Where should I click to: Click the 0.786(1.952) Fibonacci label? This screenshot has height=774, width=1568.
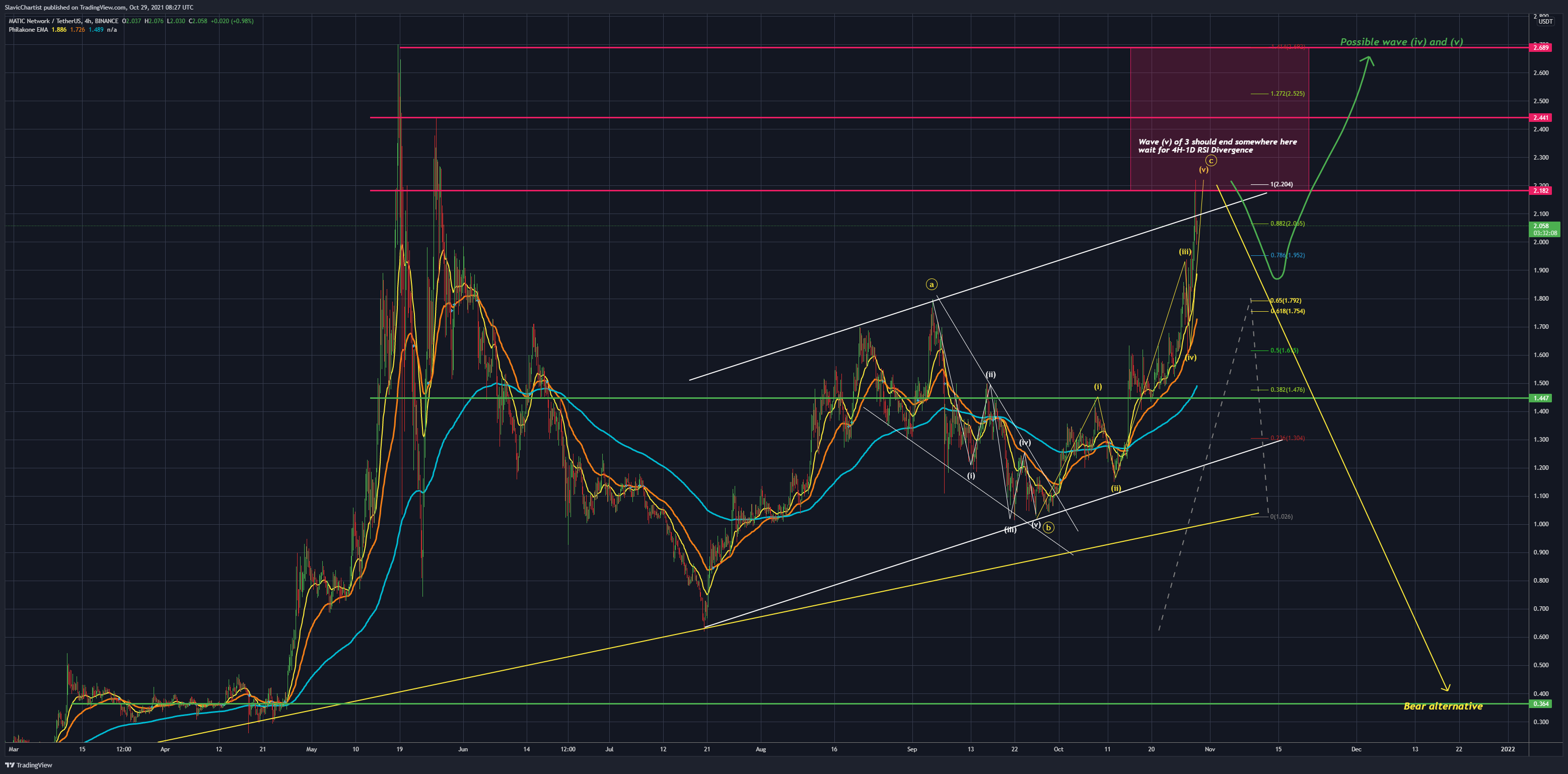coord(1288,255)
